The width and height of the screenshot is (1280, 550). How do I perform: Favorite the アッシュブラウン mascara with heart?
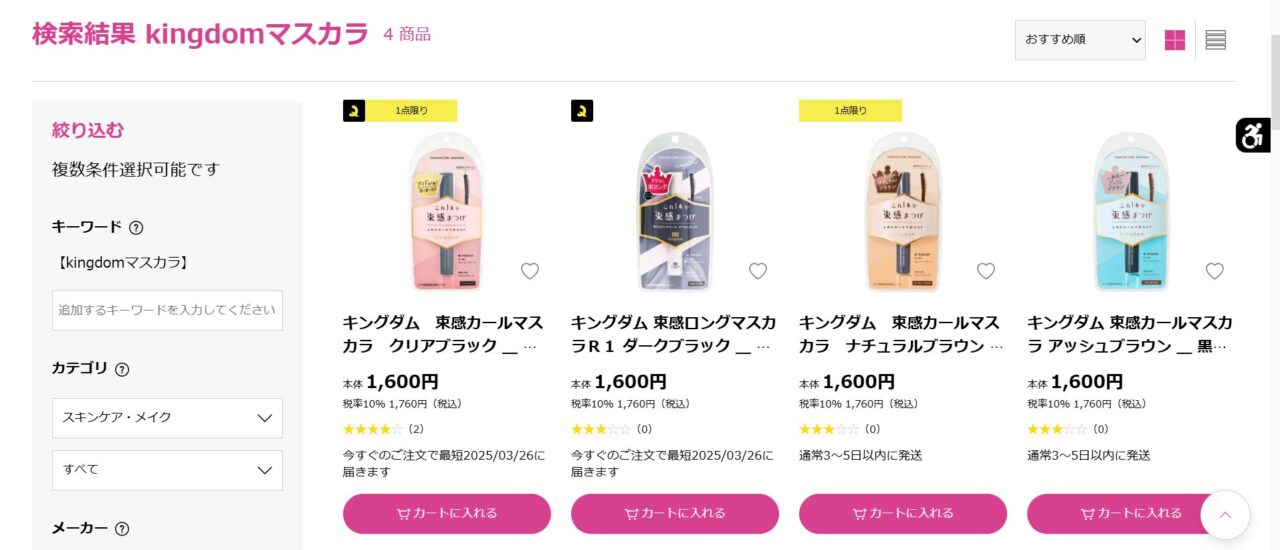(1214, 271)
